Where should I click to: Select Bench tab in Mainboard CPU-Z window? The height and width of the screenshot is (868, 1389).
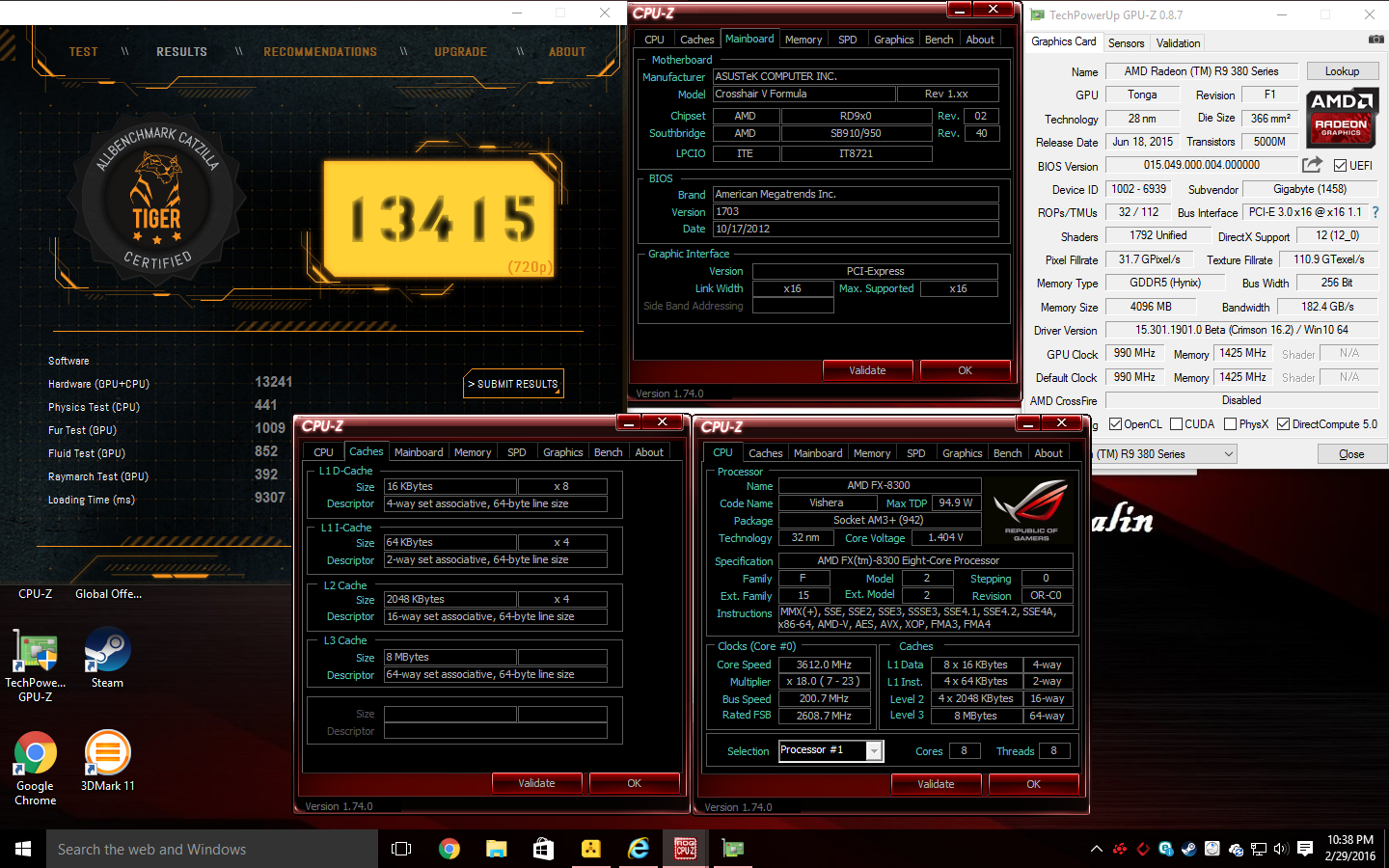[939, 40]
